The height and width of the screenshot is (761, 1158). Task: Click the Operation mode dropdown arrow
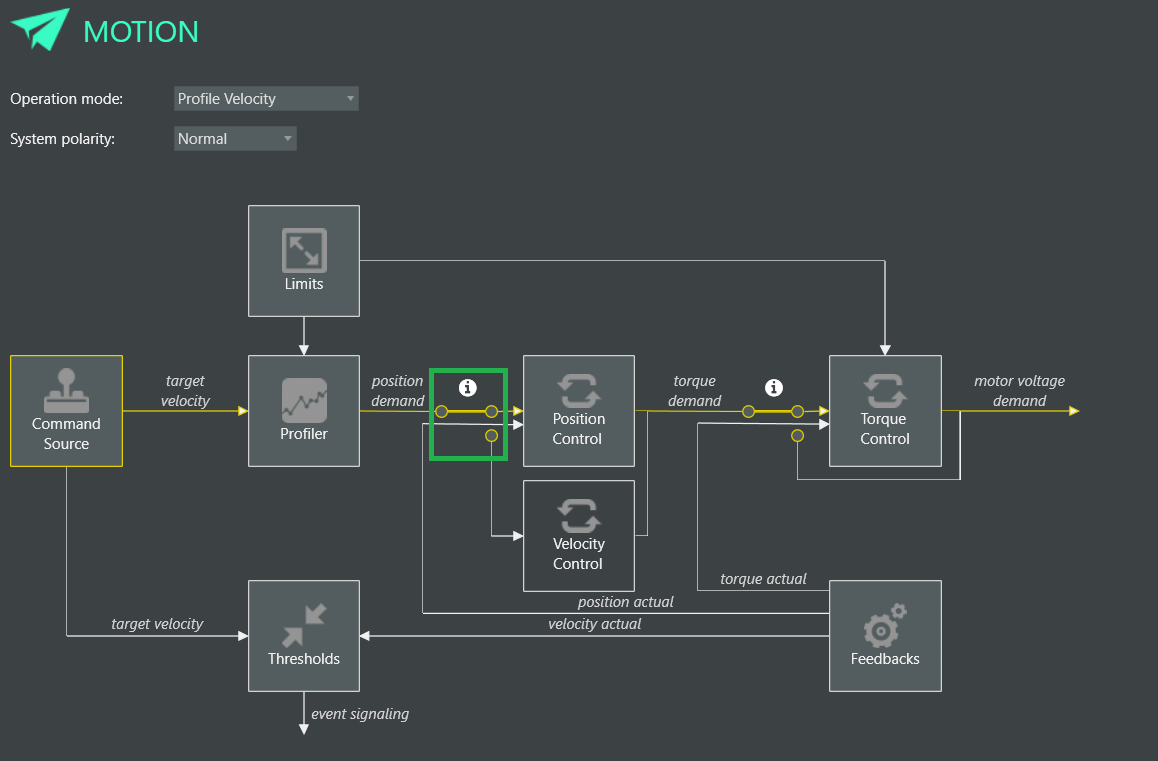(x=350, y=98)
